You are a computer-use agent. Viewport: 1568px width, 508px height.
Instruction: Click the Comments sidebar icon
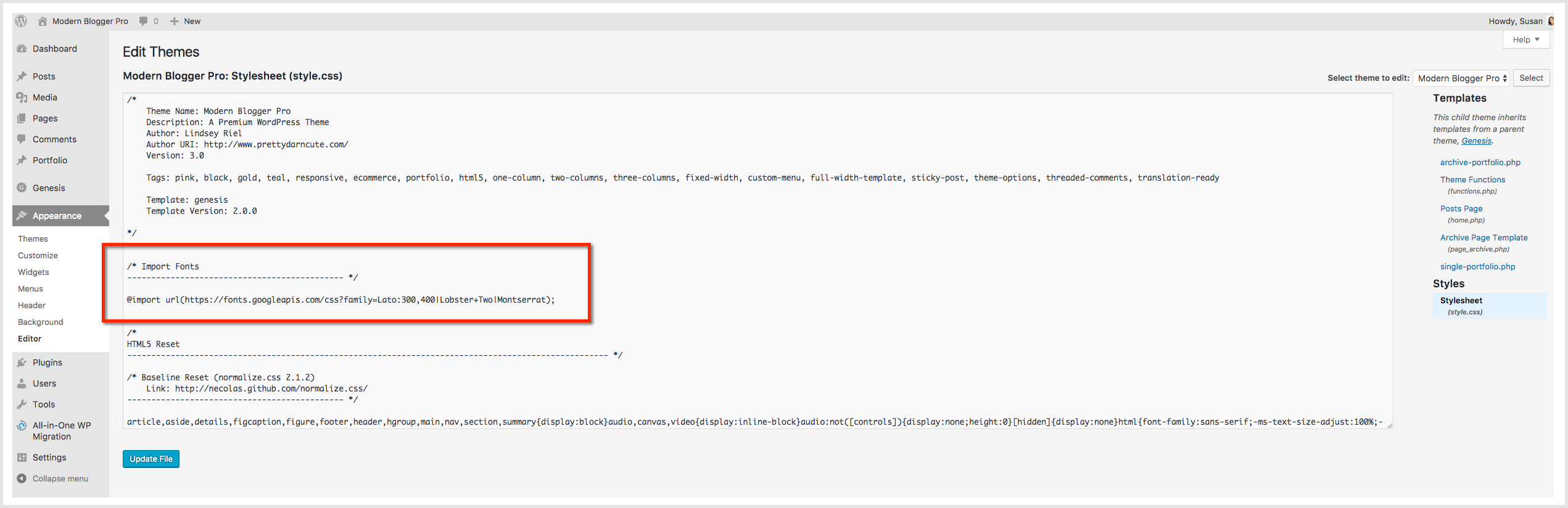coord(22,139)
